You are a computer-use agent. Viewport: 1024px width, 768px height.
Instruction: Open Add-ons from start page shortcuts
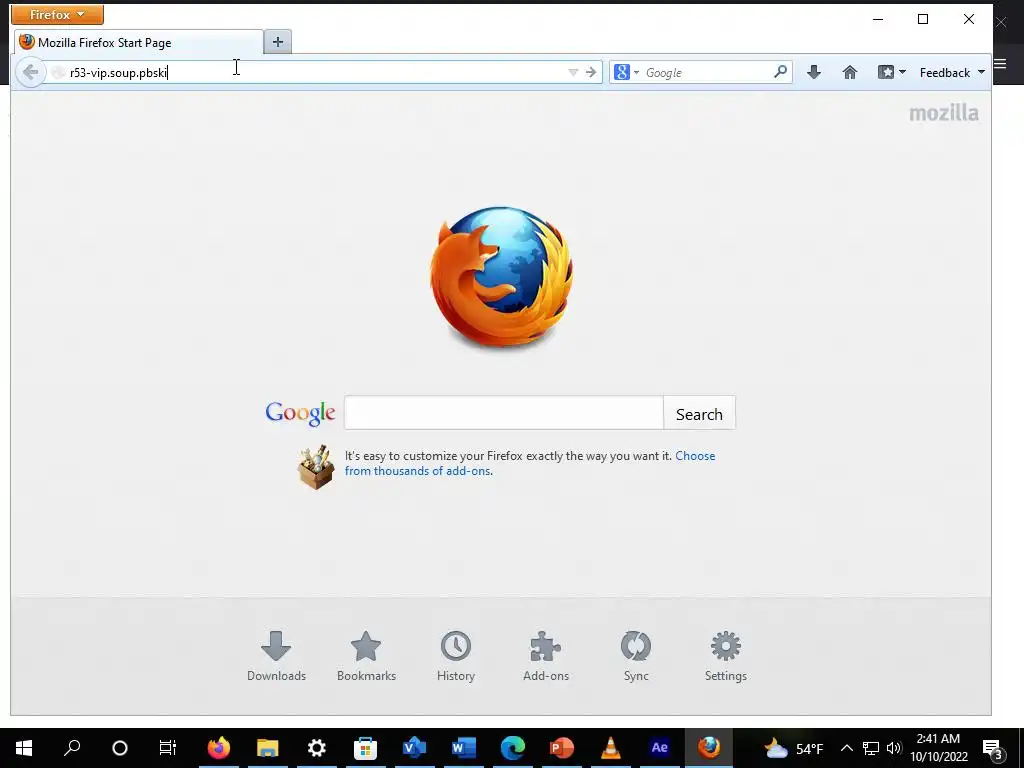coord(546,656)
